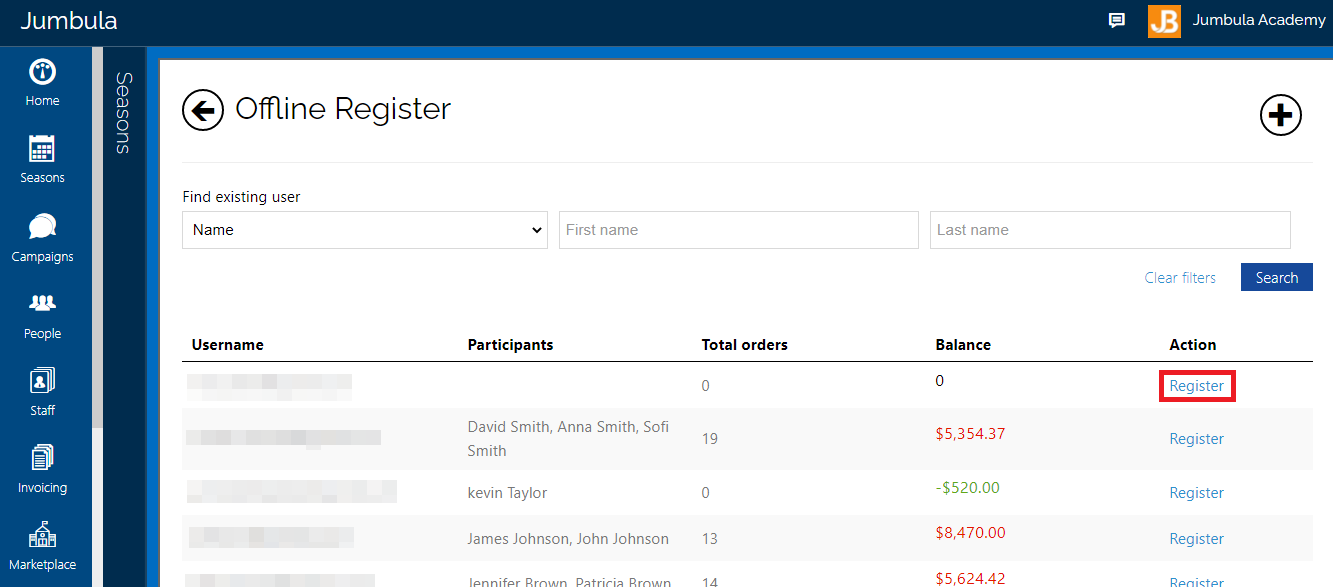Click the Jumbula brand title
The image size is (1333, 587).
point(69,21)
